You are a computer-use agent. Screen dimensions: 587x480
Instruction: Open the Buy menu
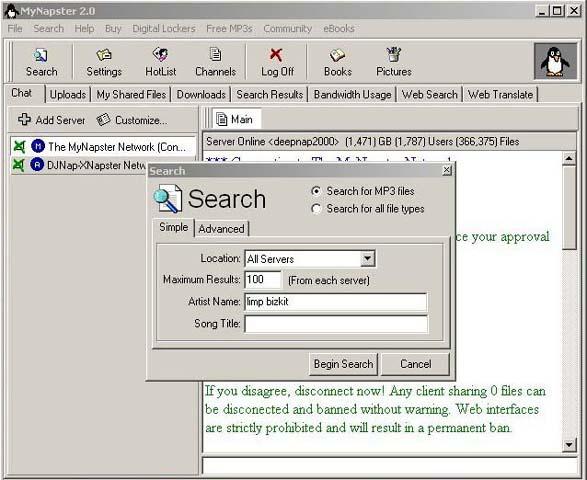pyautogui.click(x=113, y=29)
